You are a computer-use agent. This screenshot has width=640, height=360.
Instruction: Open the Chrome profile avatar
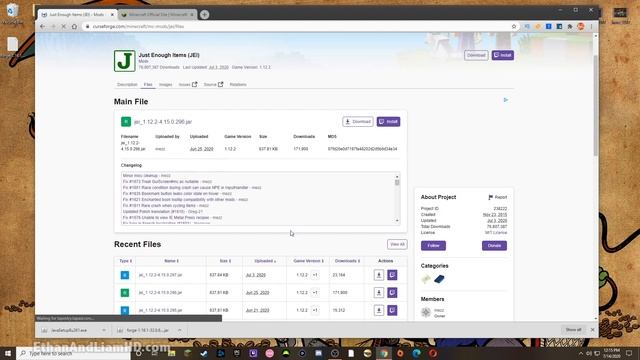point(580,27)
